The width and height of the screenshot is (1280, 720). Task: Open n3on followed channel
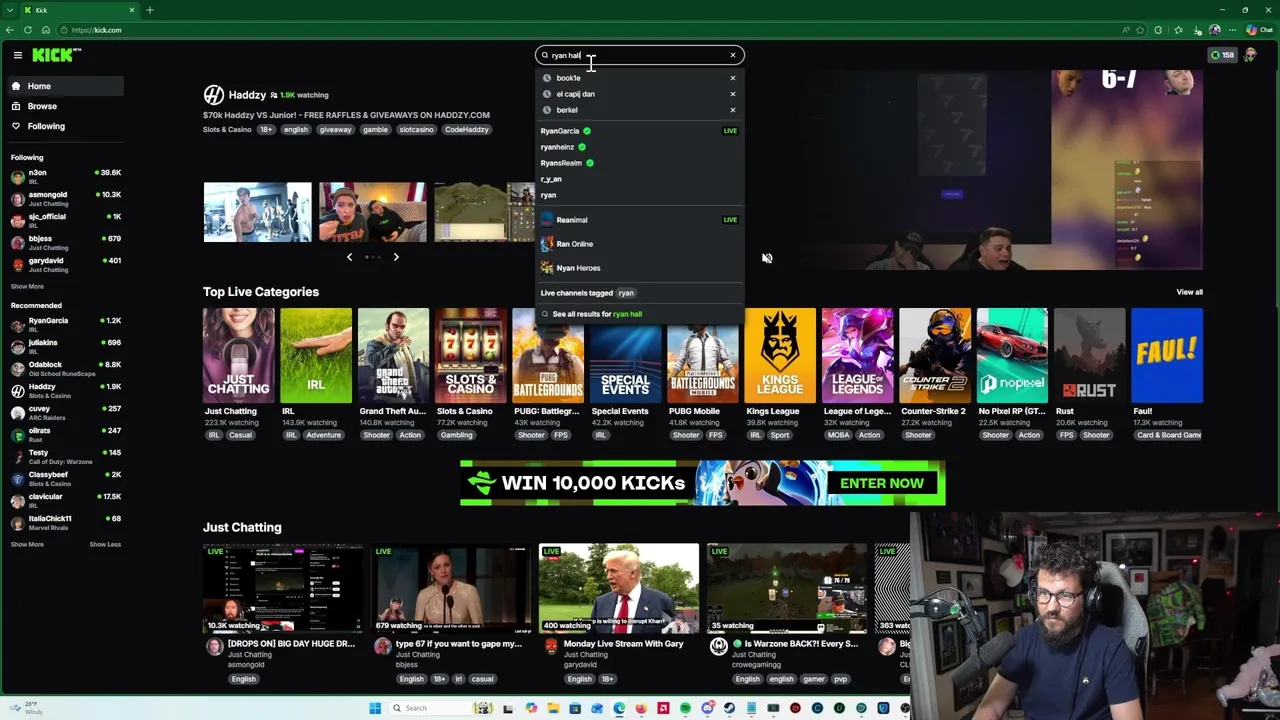(64, 177)
